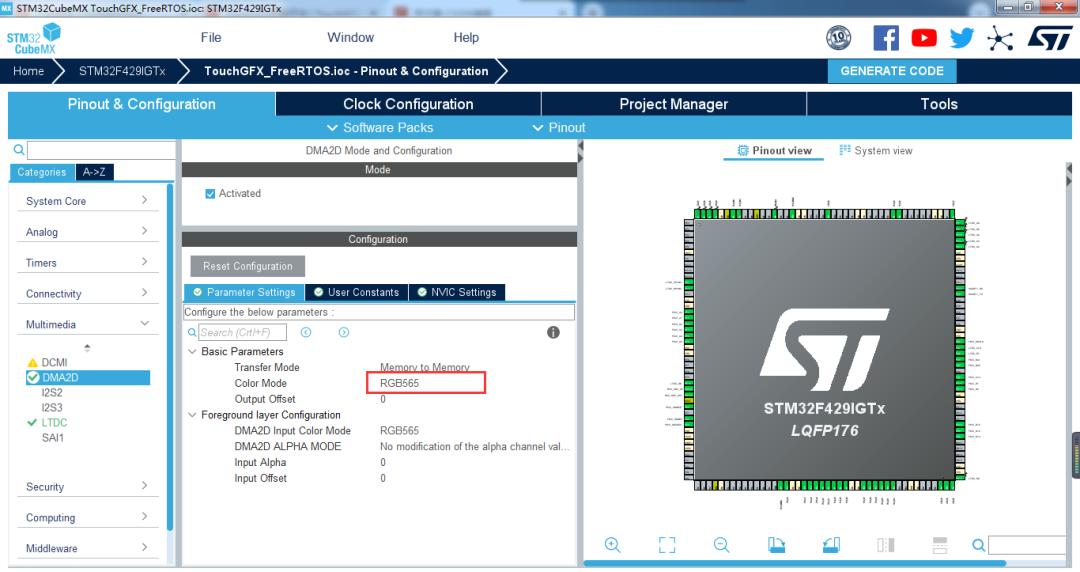
Task: Switch to the Clock Configuration tab
Action: coord(408,104)
